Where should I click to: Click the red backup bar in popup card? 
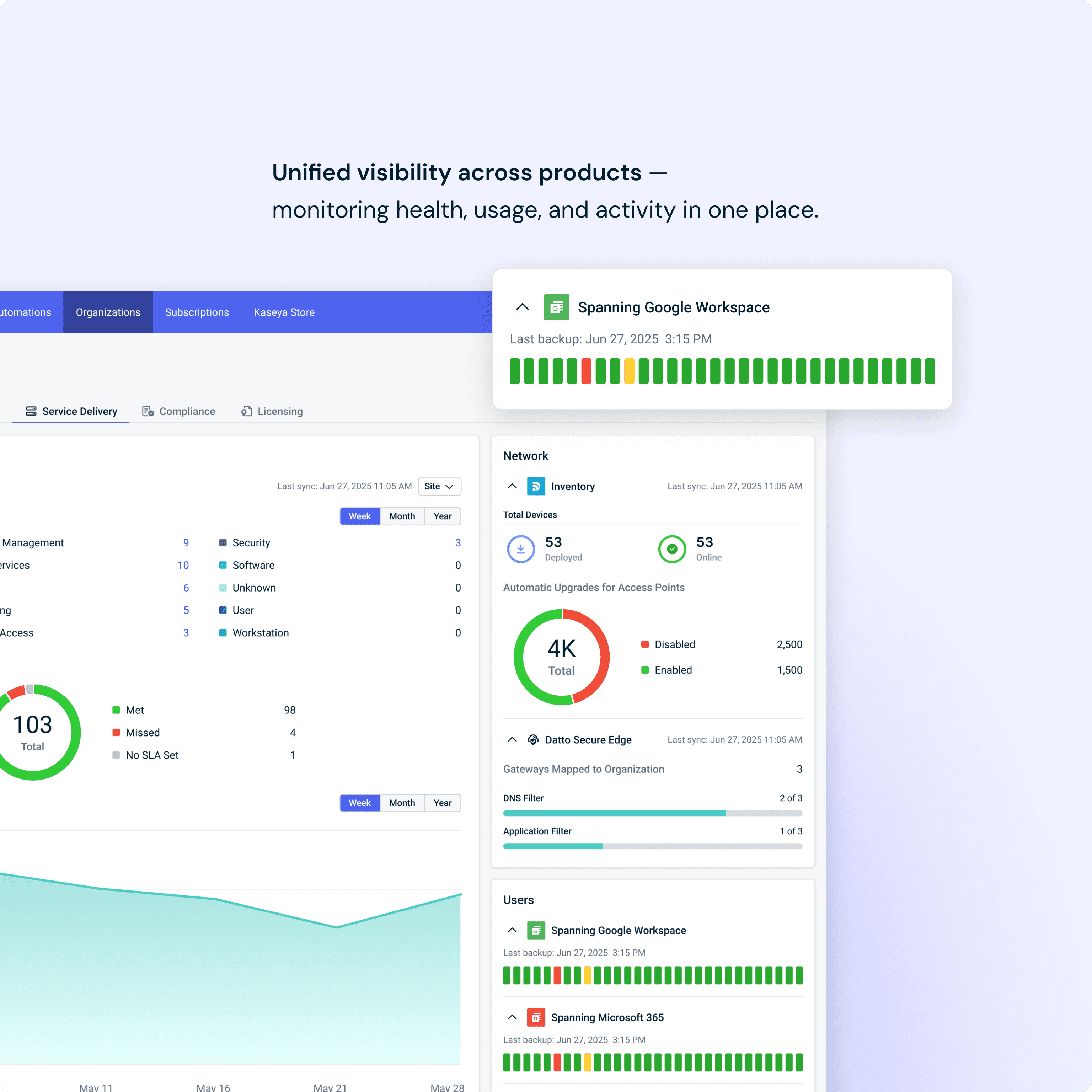pos(586,371)
